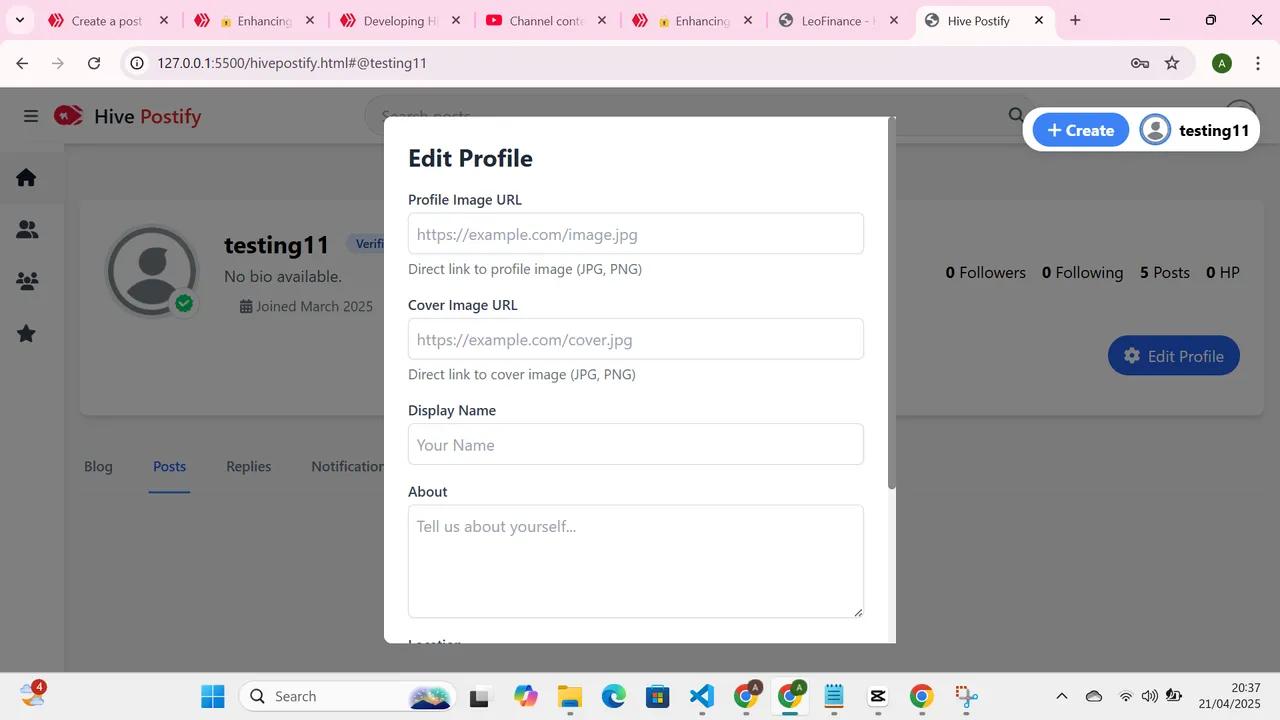Open the Chrome profile A avatar
The width and height of the screenshot is (1280, 720).
(1221, 63)
